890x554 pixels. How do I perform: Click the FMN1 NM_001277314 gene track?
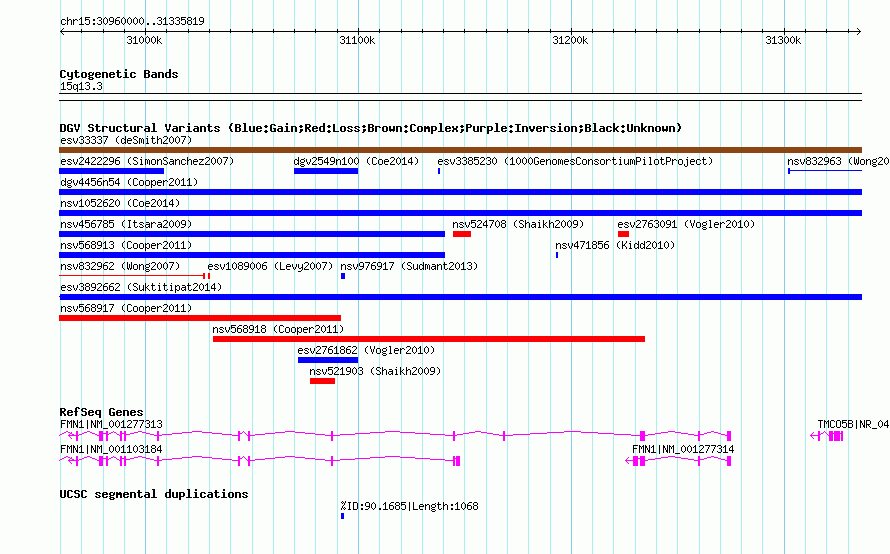[x=678, y=460]
